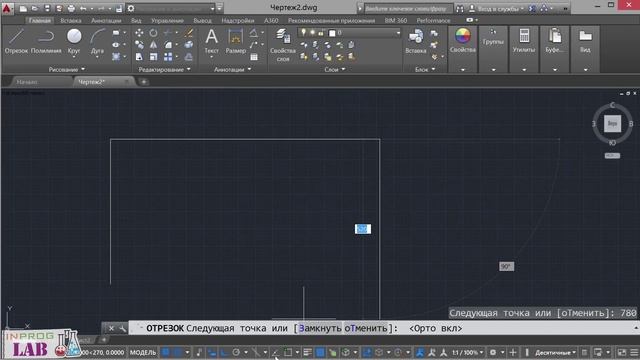The image size is (640, 360).
Task: Open the Десятичные units dropdown
Action: 555,352
